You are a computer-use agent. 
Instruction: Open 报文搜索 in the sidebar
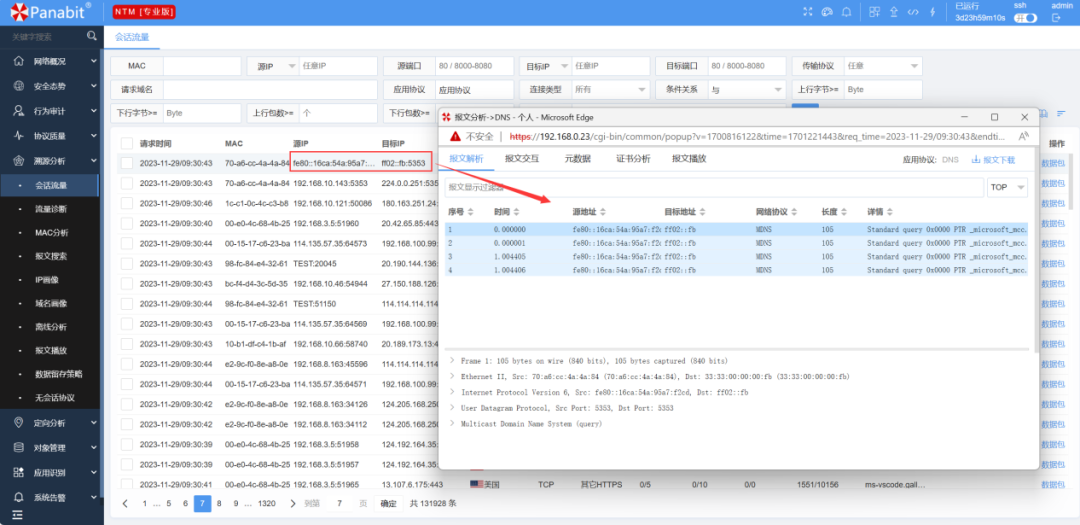point(51,256)
